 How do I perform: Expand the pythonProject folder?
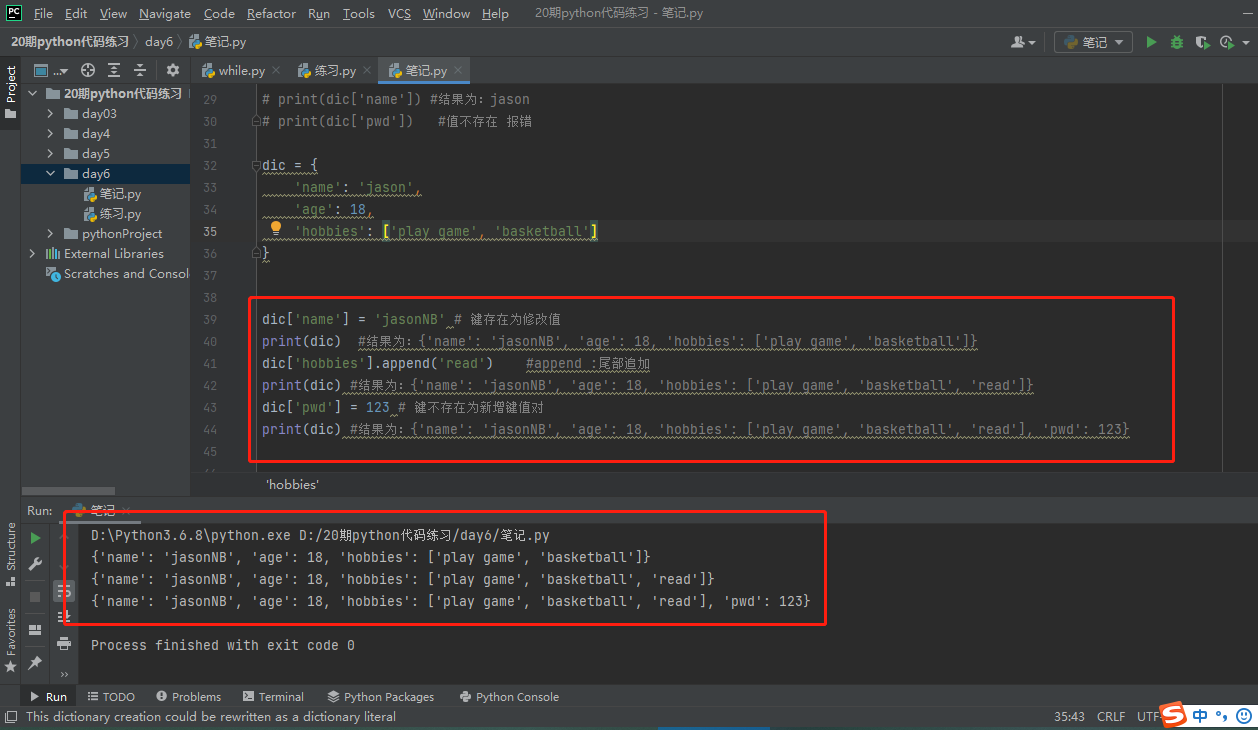(x=50, y=233)
